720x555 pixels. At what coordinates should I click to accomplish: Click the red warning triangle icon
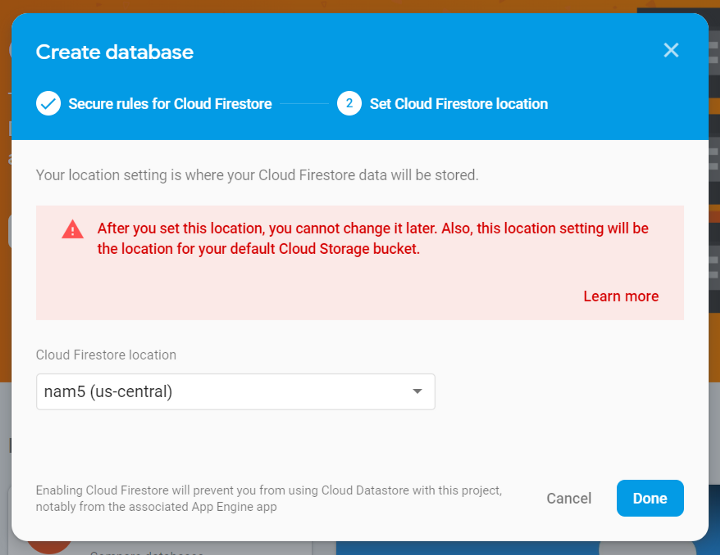73,230
